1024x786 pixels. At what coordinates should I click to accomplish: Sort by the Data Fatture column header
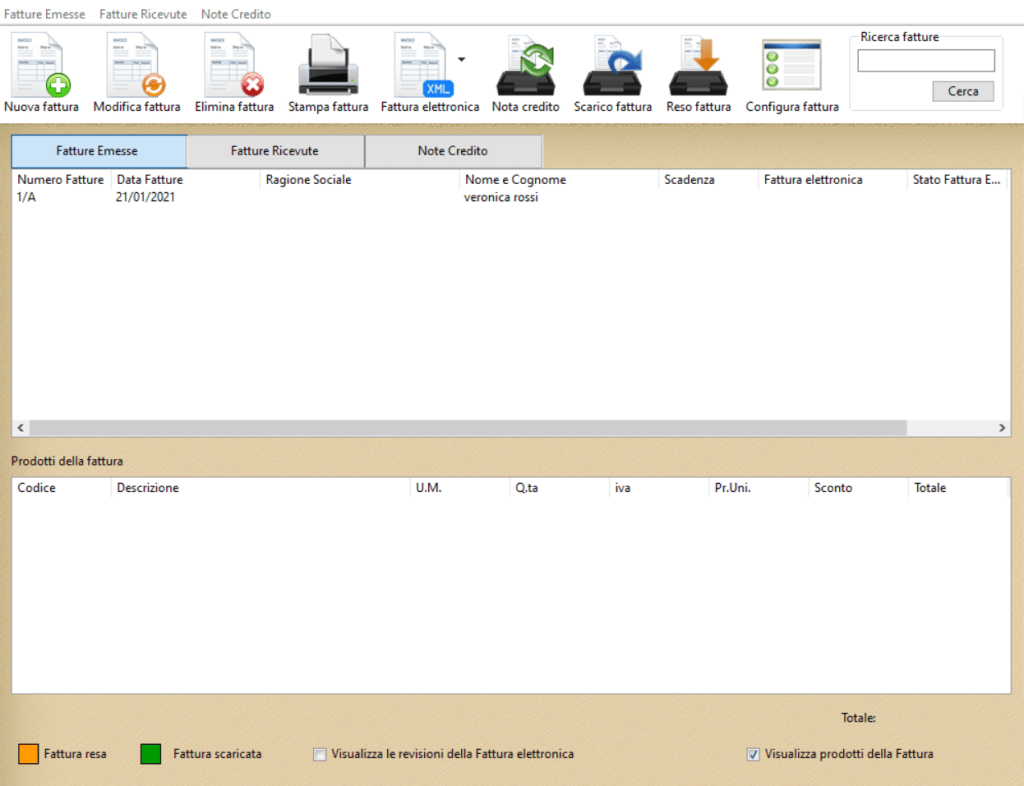[x=150, y=180]
